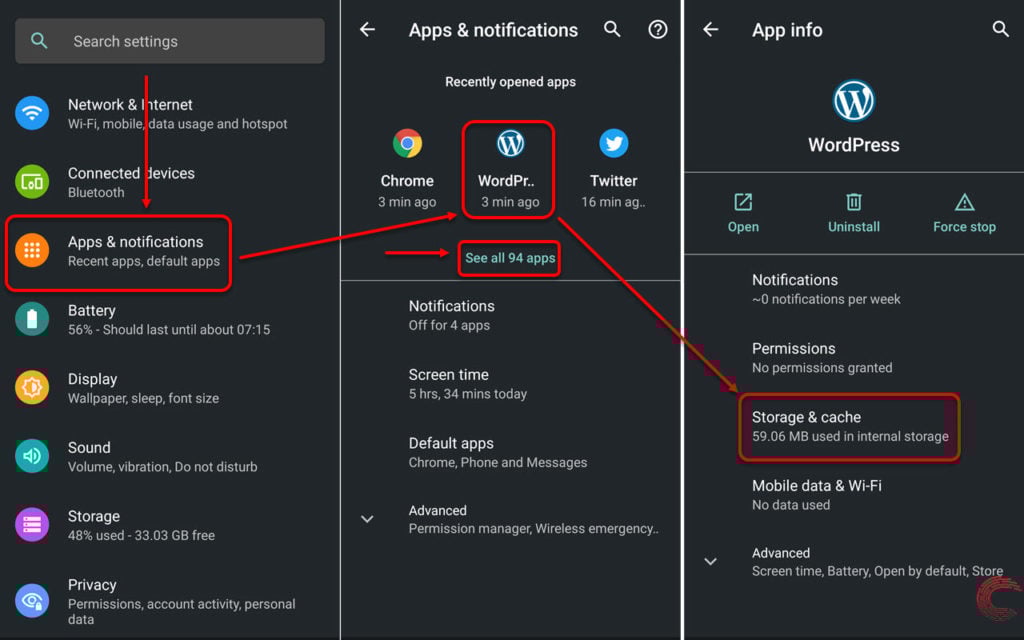Open Connected devices settings
1024x640 pixels.
[x=170, y=182]
